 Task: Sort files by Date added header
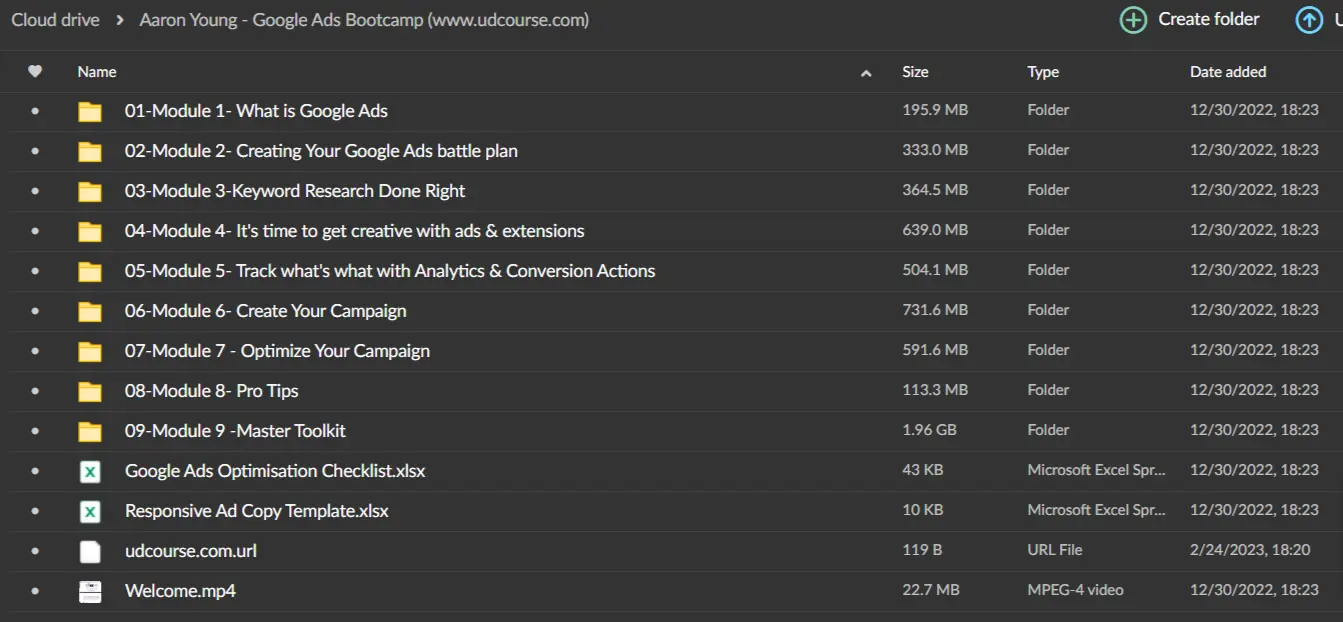(1227, 72)
